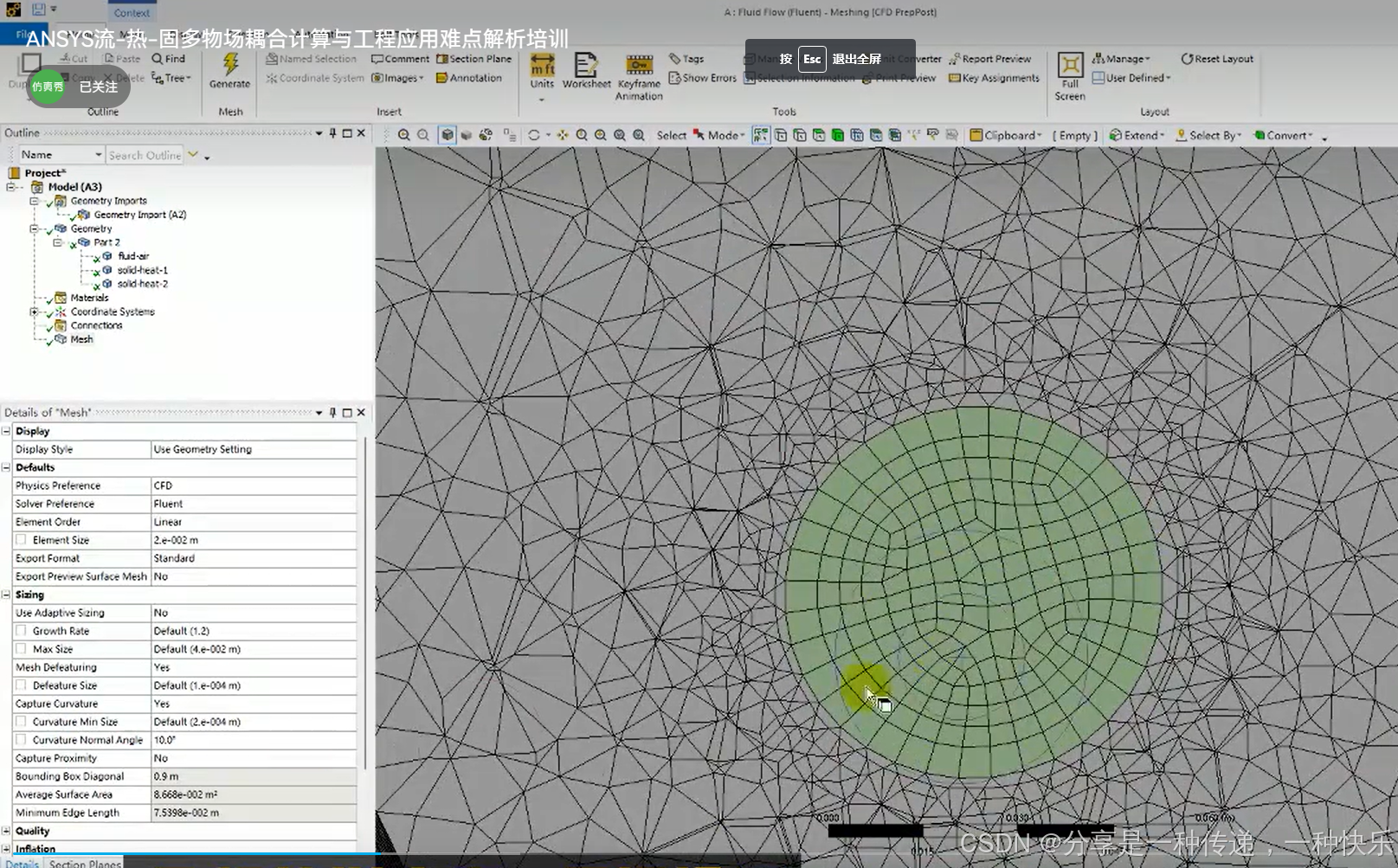Click the zoom out magnifier in graphics toolbar
This screenshot has height=868, width=1398.
coord(423,135)
